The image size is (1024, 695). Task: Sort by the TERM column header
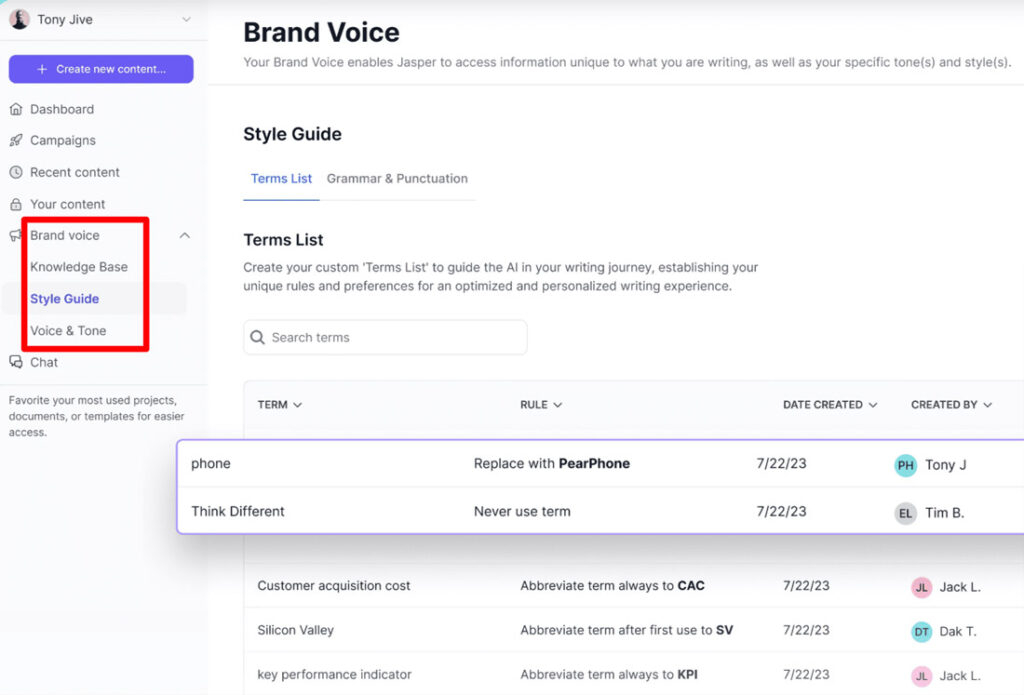[x=279, y=405]
